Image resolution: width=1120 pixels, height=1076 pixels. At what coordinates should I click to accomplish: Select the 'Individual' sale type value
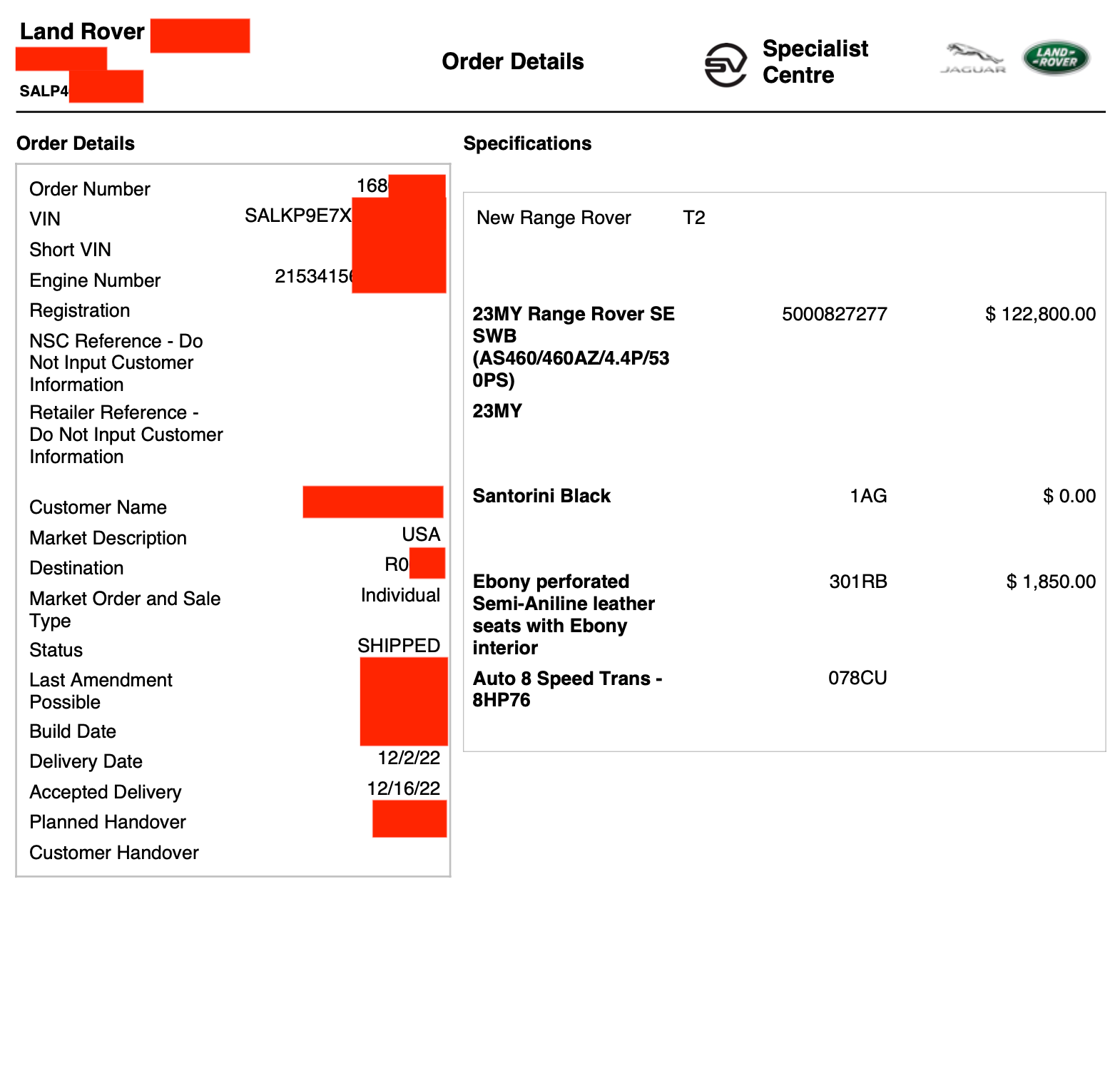(x=400, y=595)
